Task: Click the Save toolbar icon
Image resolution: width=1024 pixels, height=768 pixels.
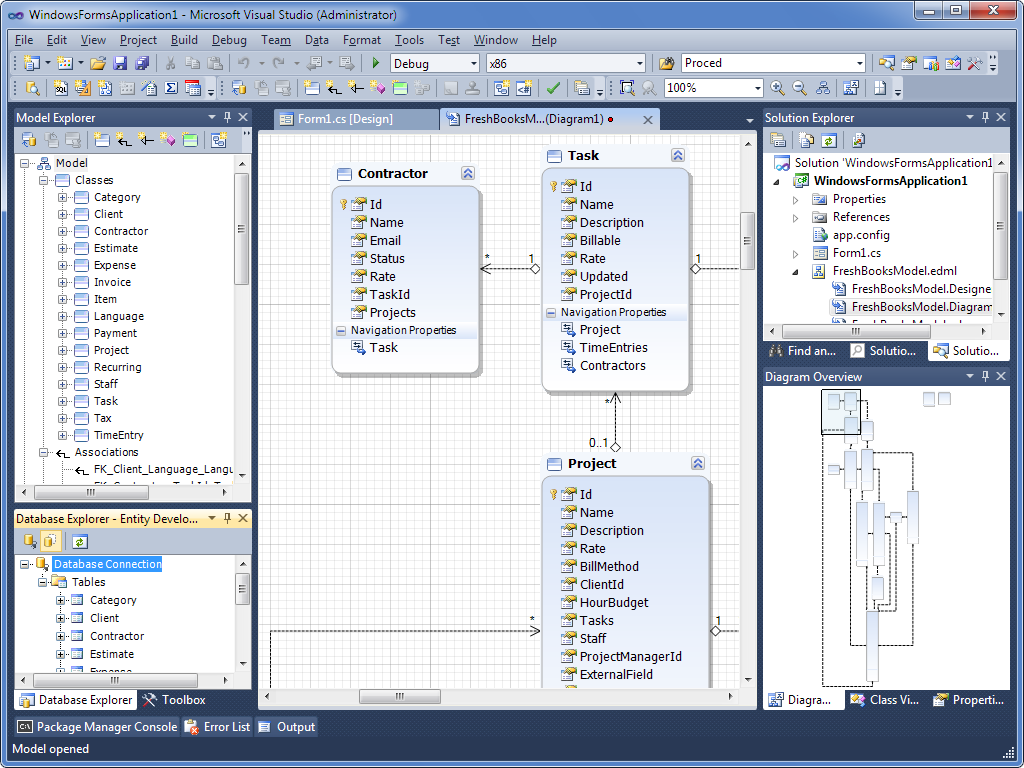Action: pos(120,63)
